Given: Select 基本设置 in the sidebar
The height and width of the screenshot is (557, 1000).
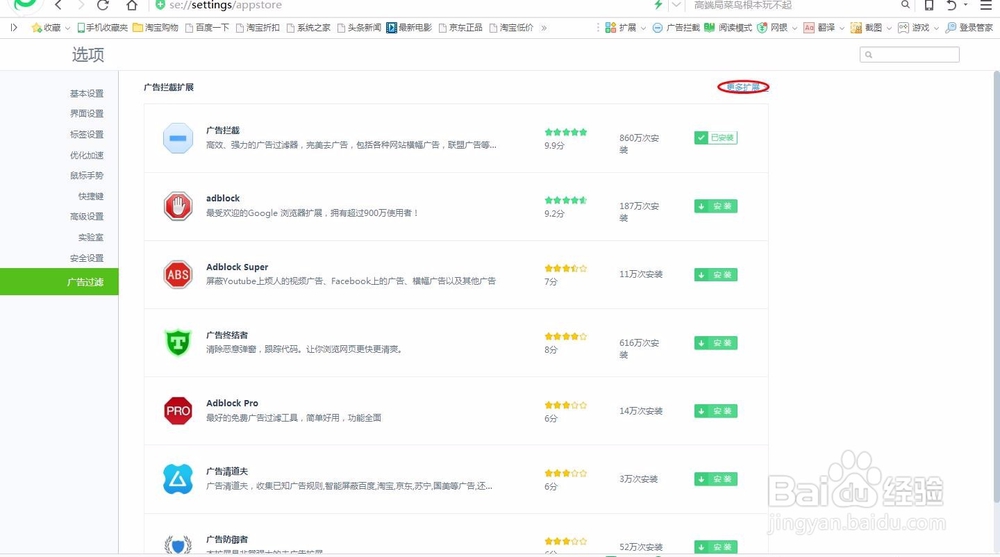Looking at the screenshot, I should [x=87, y=93].
